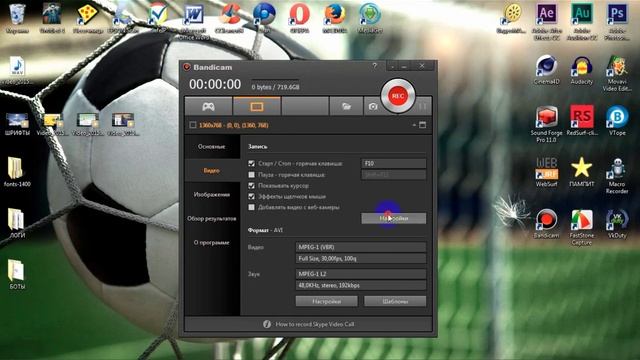The image size is (640, 360).
Task: Click the MPEG-1 L2 audio codec field
Action: (x=361, y=274)
